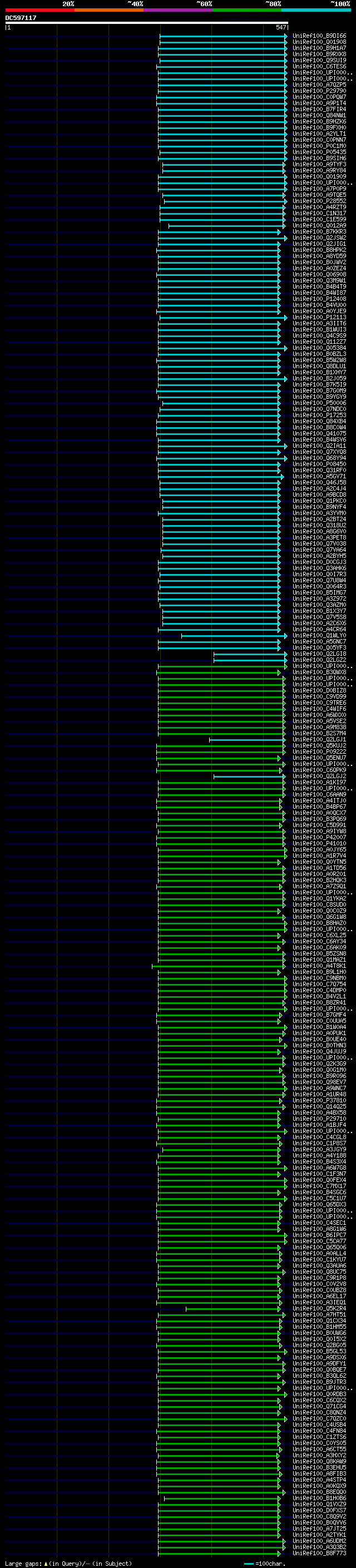Open hit UniRef100_Q01908
356x1568 pixels.
tap(319, 42)
